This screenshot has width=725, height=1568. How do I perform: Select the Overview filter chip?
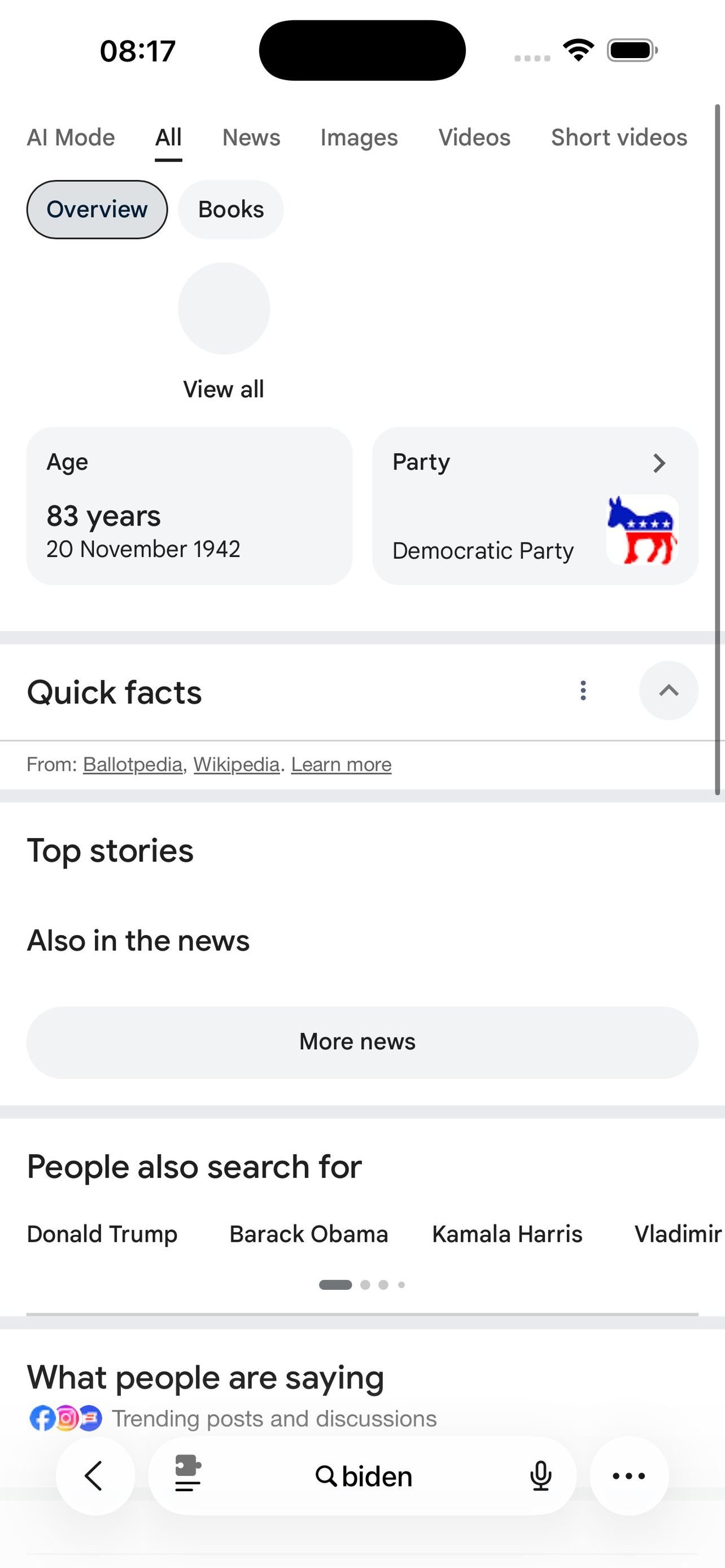(x=97, y=209)
